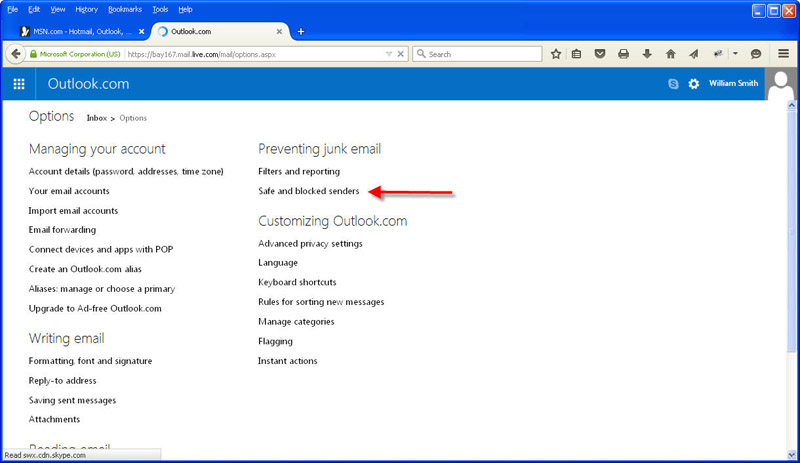Close the MSN.com tab
Image resolution: width=800 pixels, height=463 pixels.
tap(141, 32)
